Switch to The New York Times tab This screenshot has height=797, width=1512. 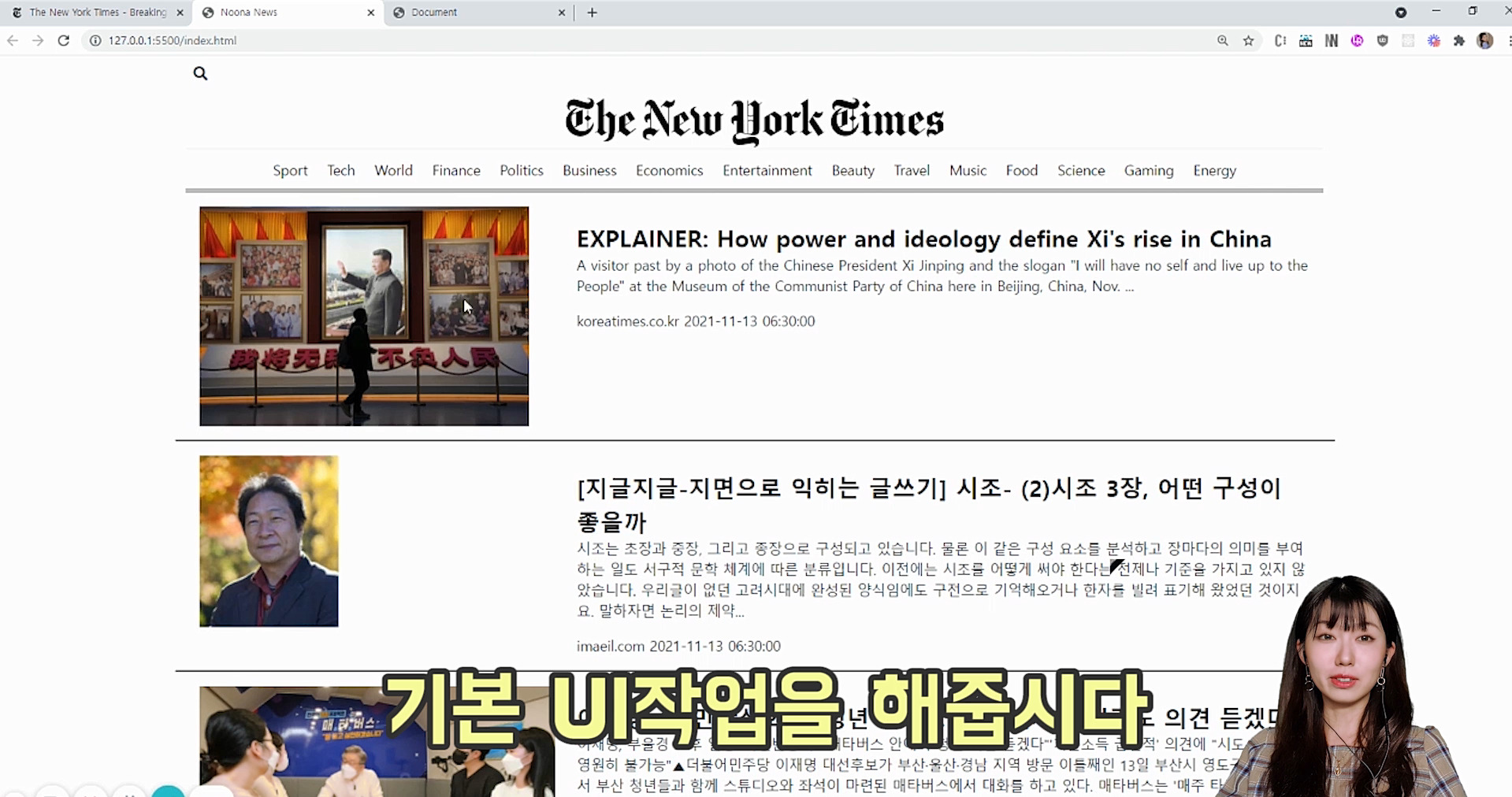click(x=95, y=13)
